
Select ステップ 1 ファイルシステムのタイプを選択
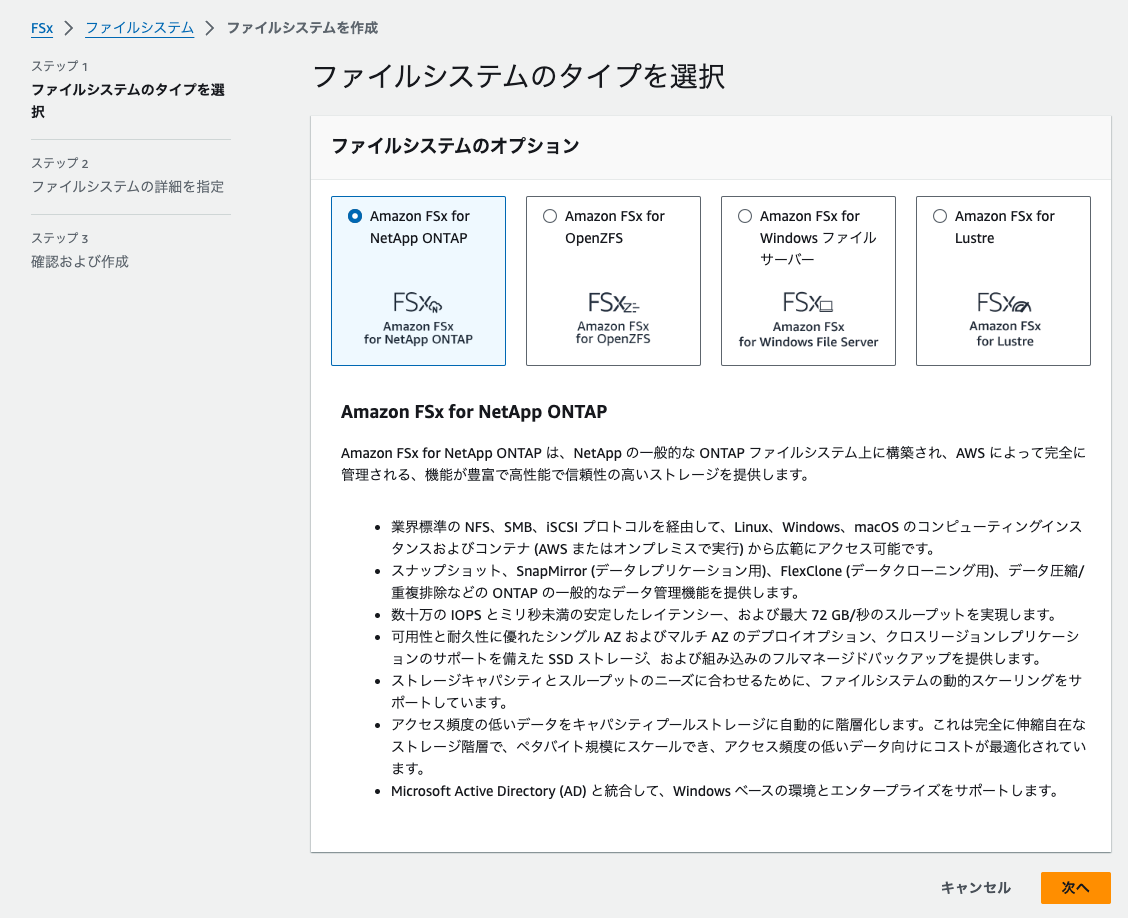coord(129,90)
